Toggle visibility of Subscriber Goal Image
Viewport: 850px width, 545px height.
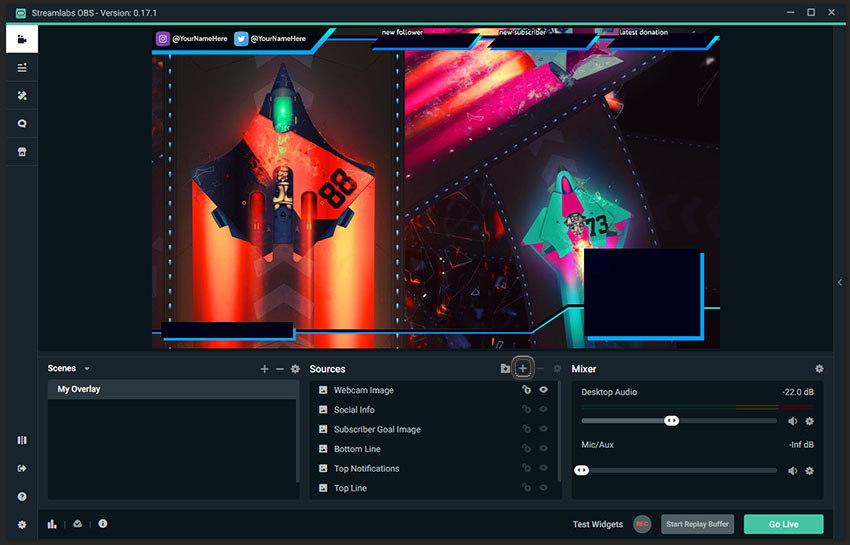(x=543, y=428)
